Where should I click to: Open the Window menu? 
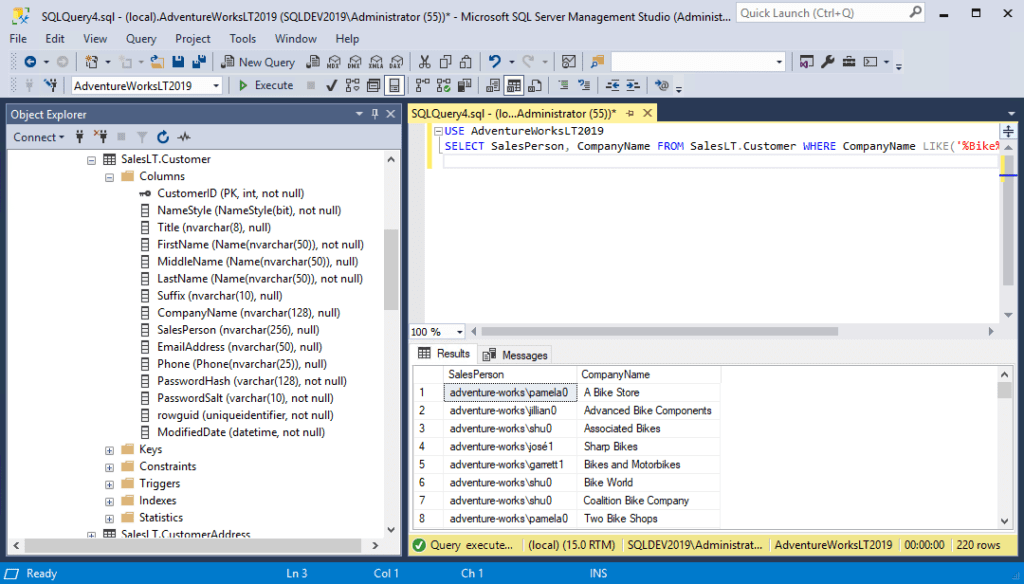pyautogui.click(x=295, y=39)
